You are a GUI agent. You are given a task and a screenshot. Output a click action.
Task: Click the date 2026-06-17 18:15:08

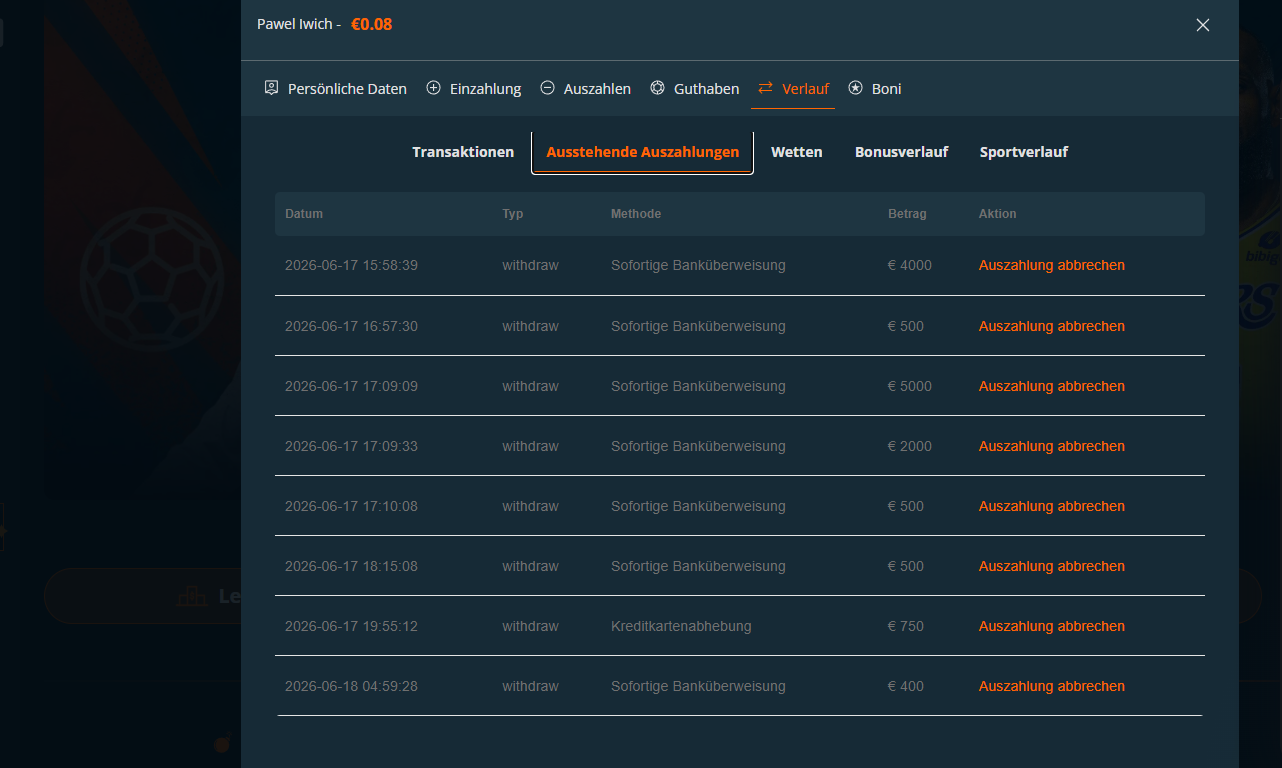(x=351, y=567)
